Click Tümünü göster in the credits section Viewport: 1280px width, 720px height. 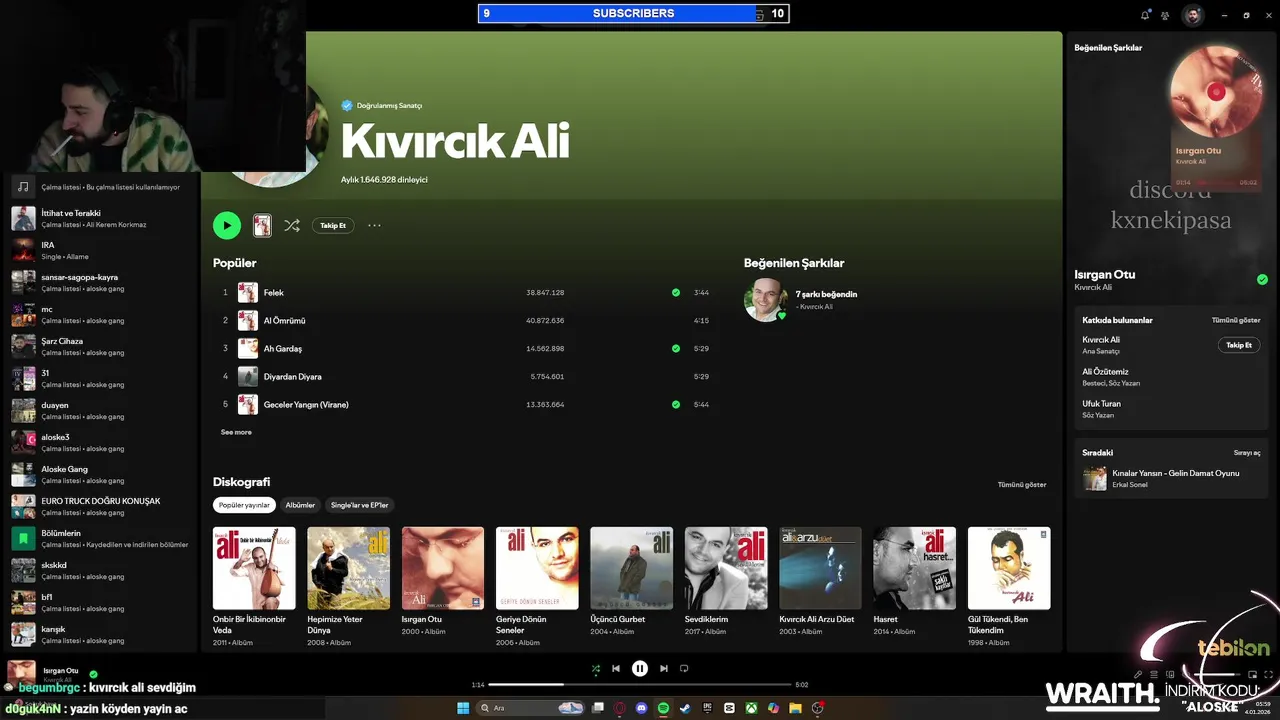(x=1236, y=320)
